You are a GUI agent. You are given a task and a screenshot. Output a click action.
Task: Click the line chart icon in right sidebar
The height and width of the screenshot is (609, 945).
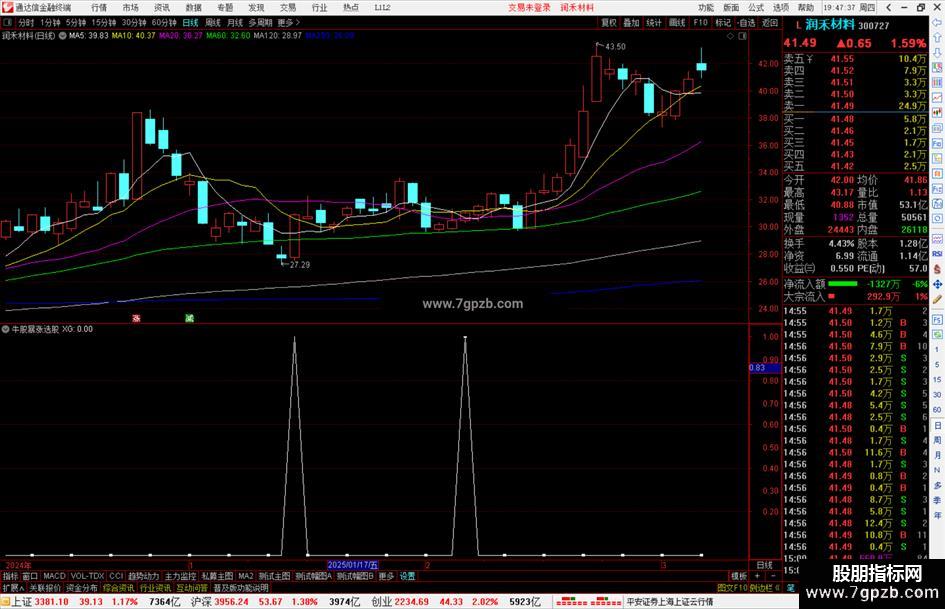tap(937, 98)
